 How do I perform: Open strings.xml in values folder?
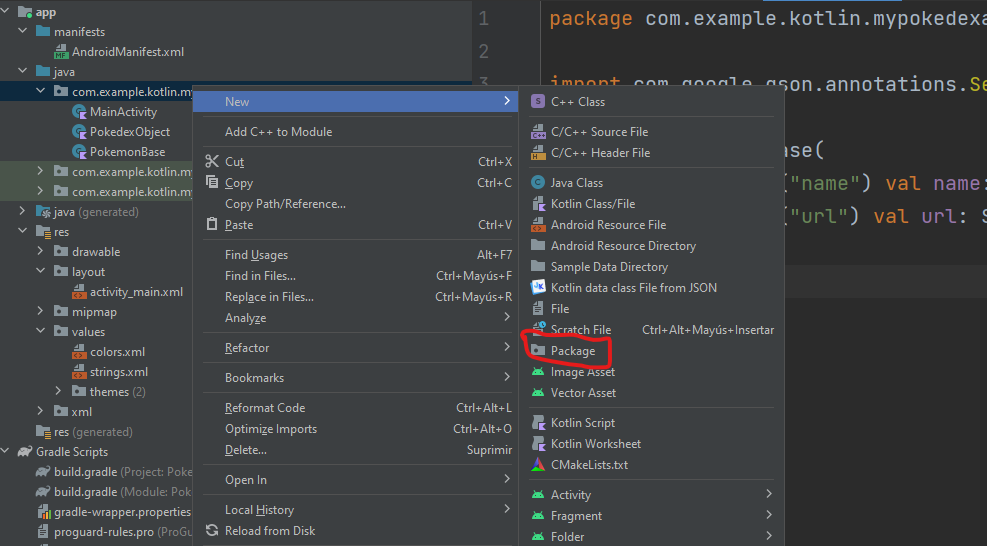[118, 372]
